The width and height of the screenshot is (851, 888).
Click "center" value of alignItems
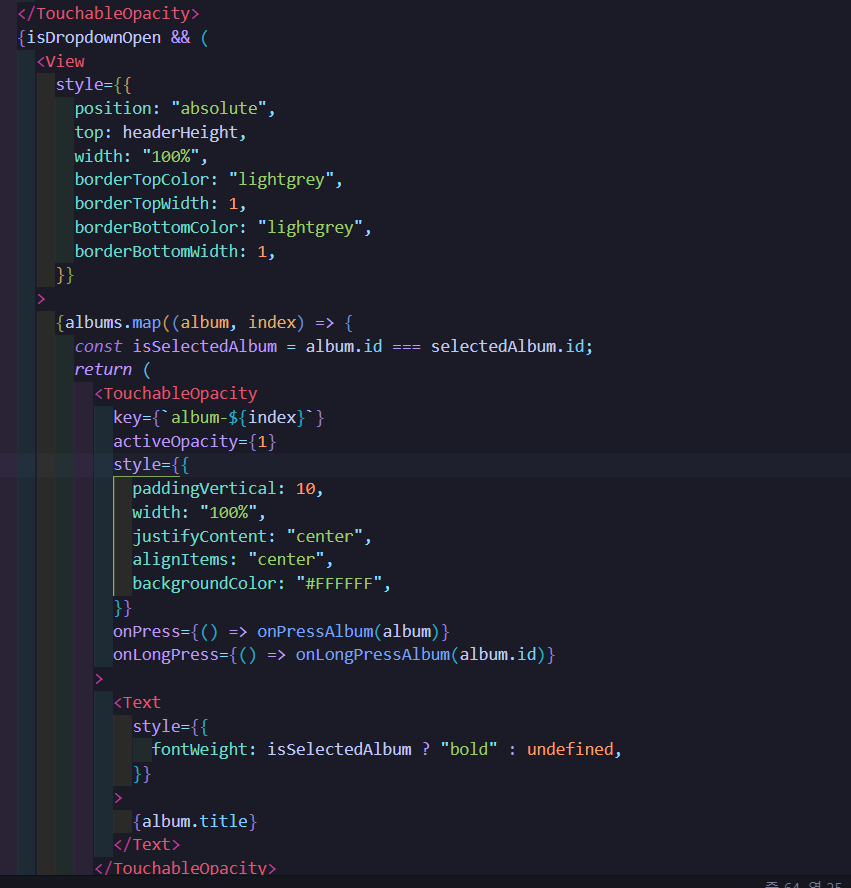coord(286,560)
